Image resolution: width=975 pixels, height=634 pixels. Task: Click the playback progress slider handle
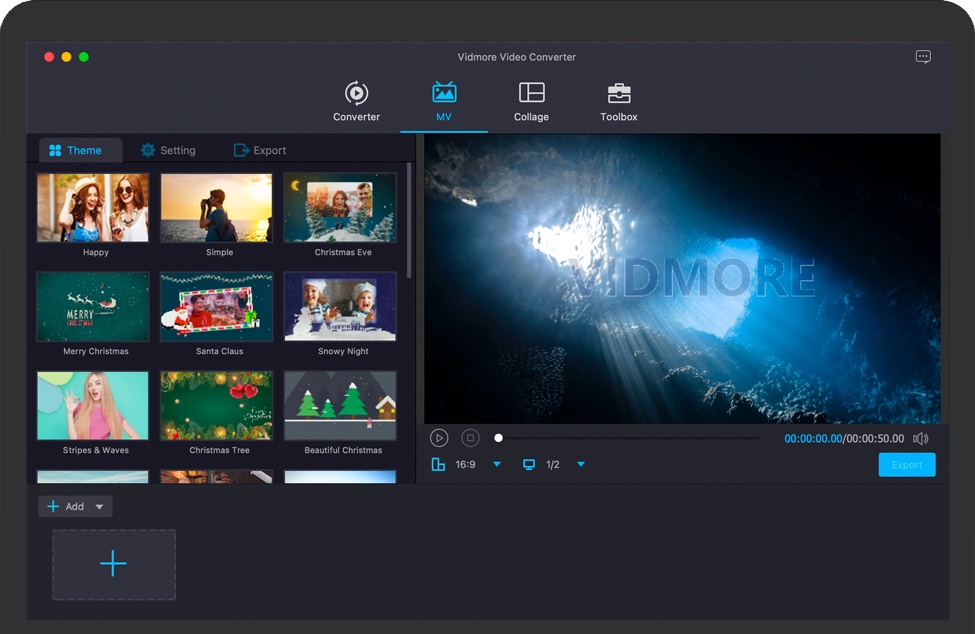[499, 438]
